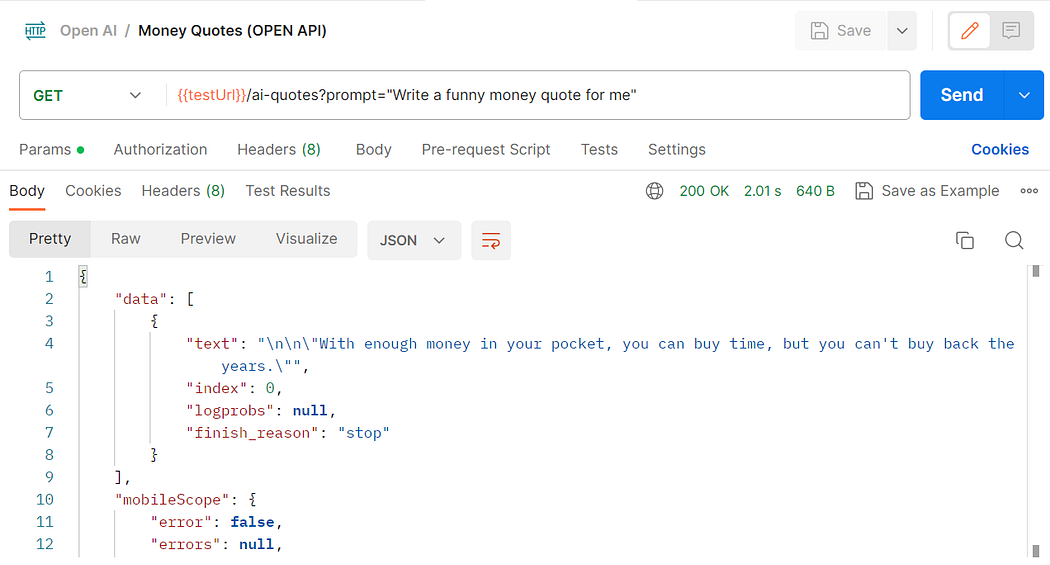Open the Authorization tab

(x=160, y=149)
